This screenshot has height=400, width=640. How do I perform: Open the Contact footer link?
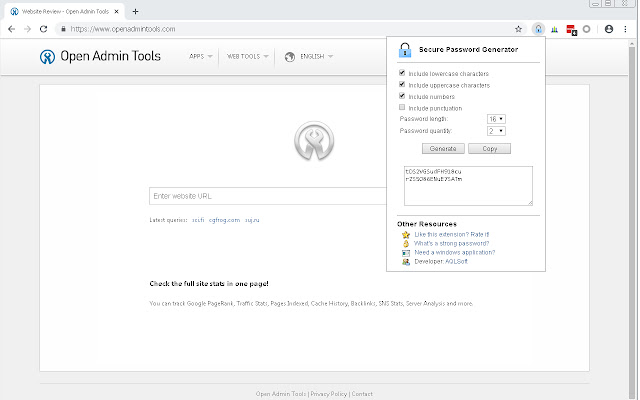point(362,394)
